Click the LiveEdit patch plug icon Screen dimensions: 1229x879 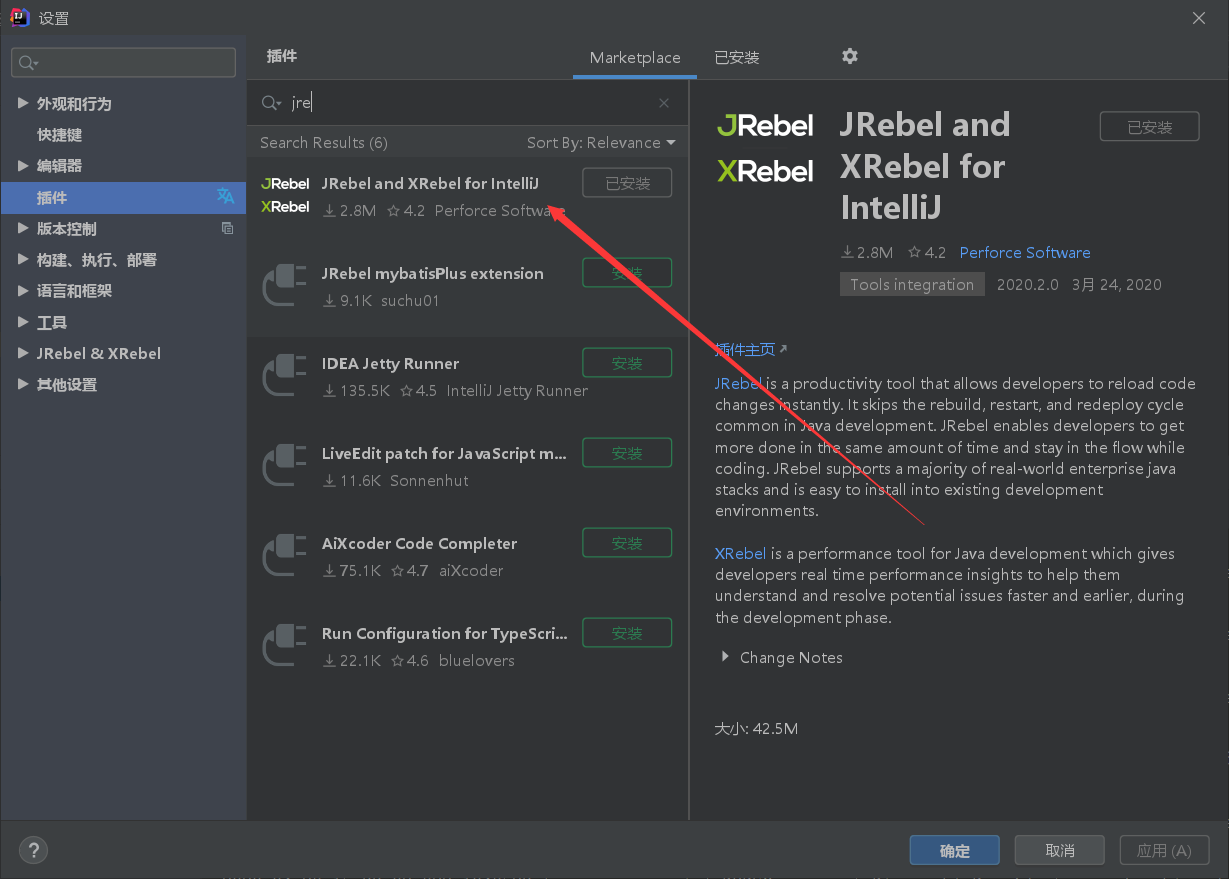(285, 464)
